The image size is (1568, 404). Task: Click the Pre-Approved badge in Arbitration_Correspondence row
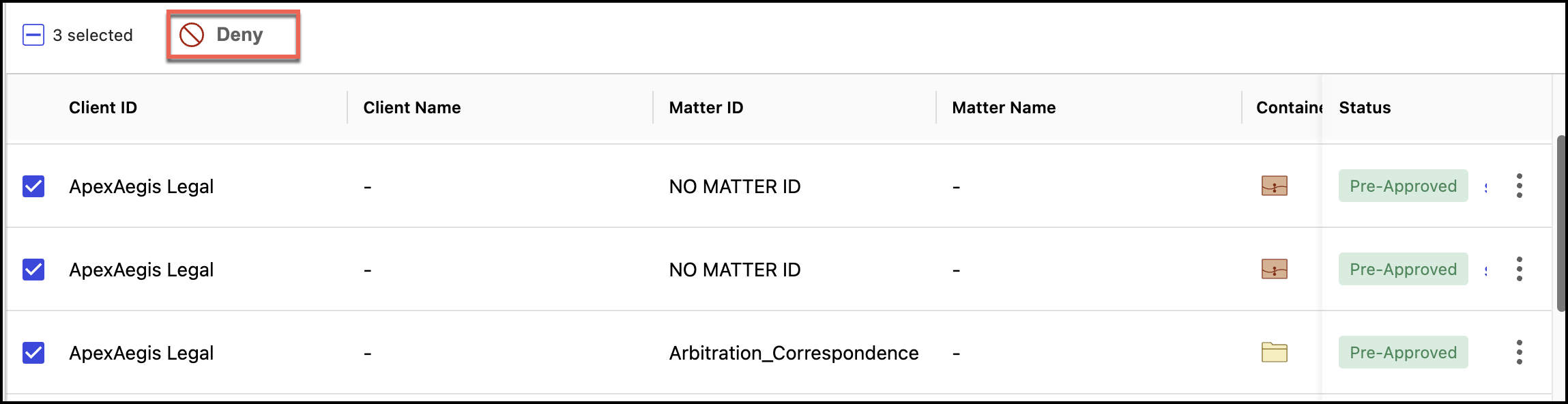pyautogui.click(x=1403, y=353)
